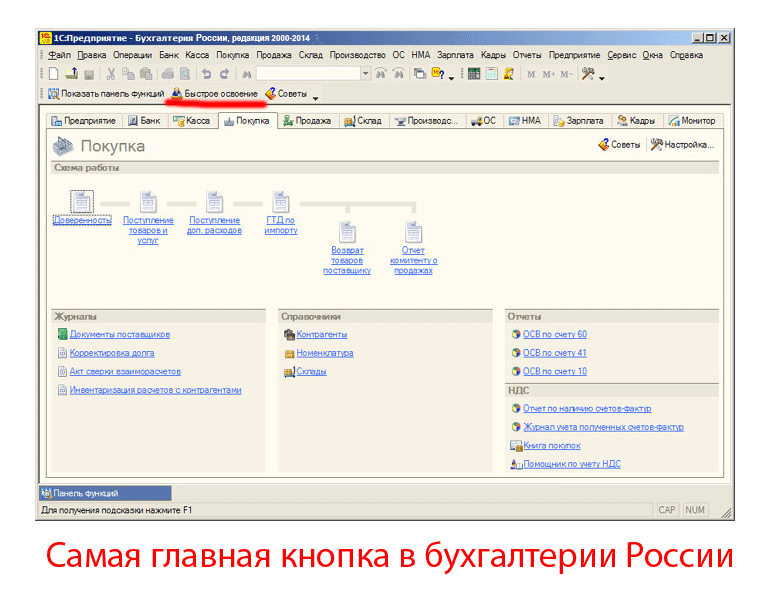Click the calendar icon in toolbar

[491, 74]
